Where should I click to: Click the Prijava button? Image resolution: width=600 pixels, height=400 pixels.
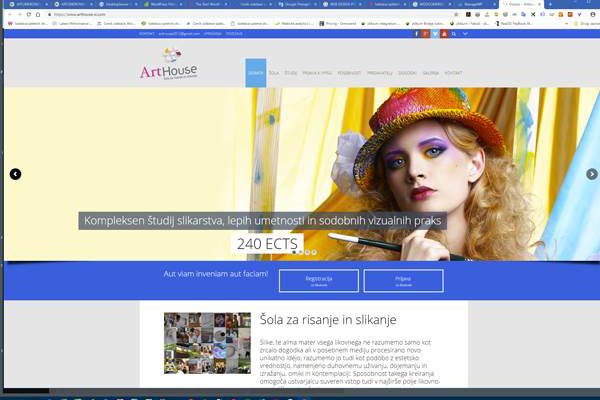[x=403, y=281]
